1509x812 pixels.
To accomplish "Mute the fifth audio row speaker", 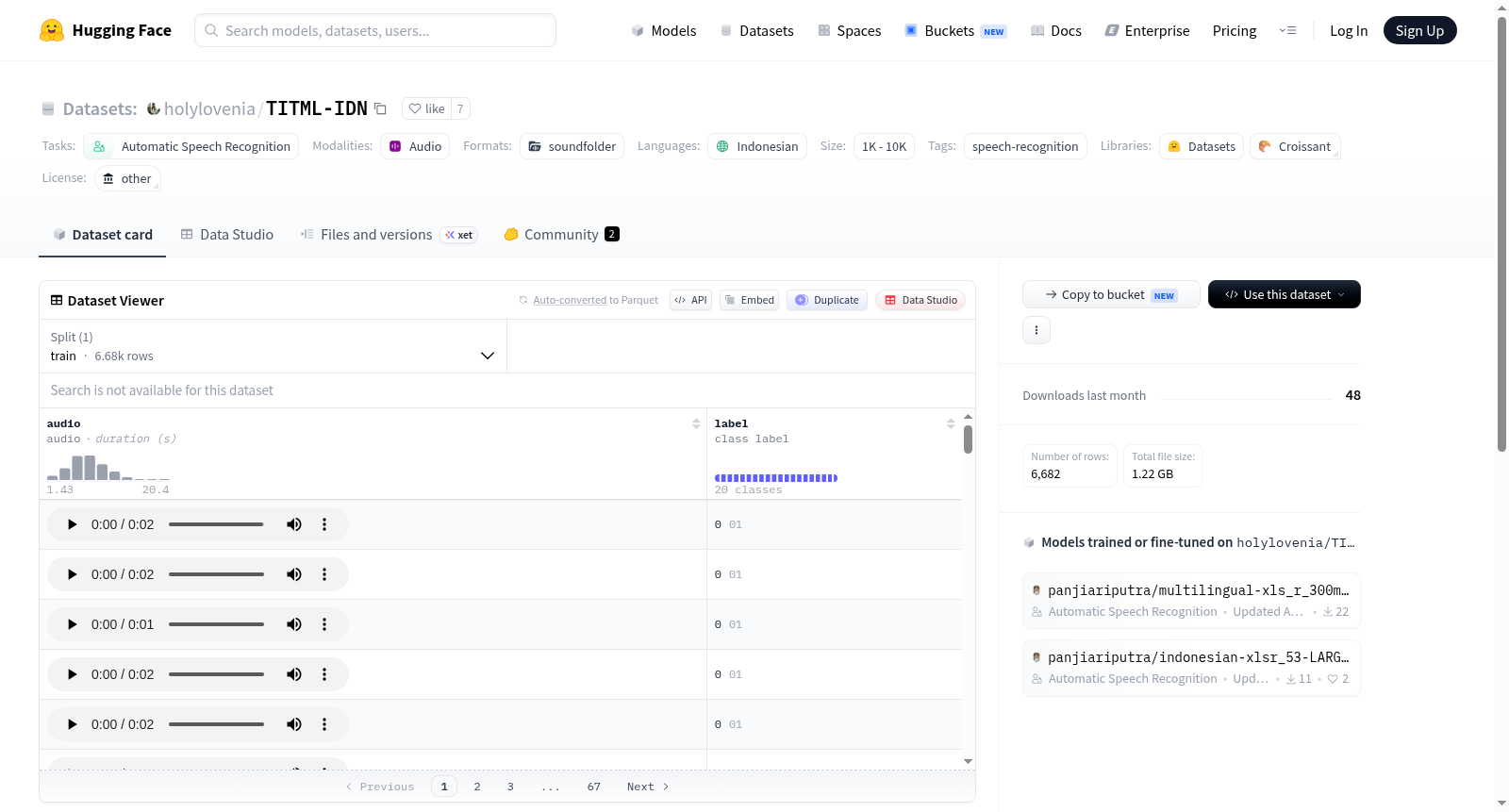I will pos(294,724).
